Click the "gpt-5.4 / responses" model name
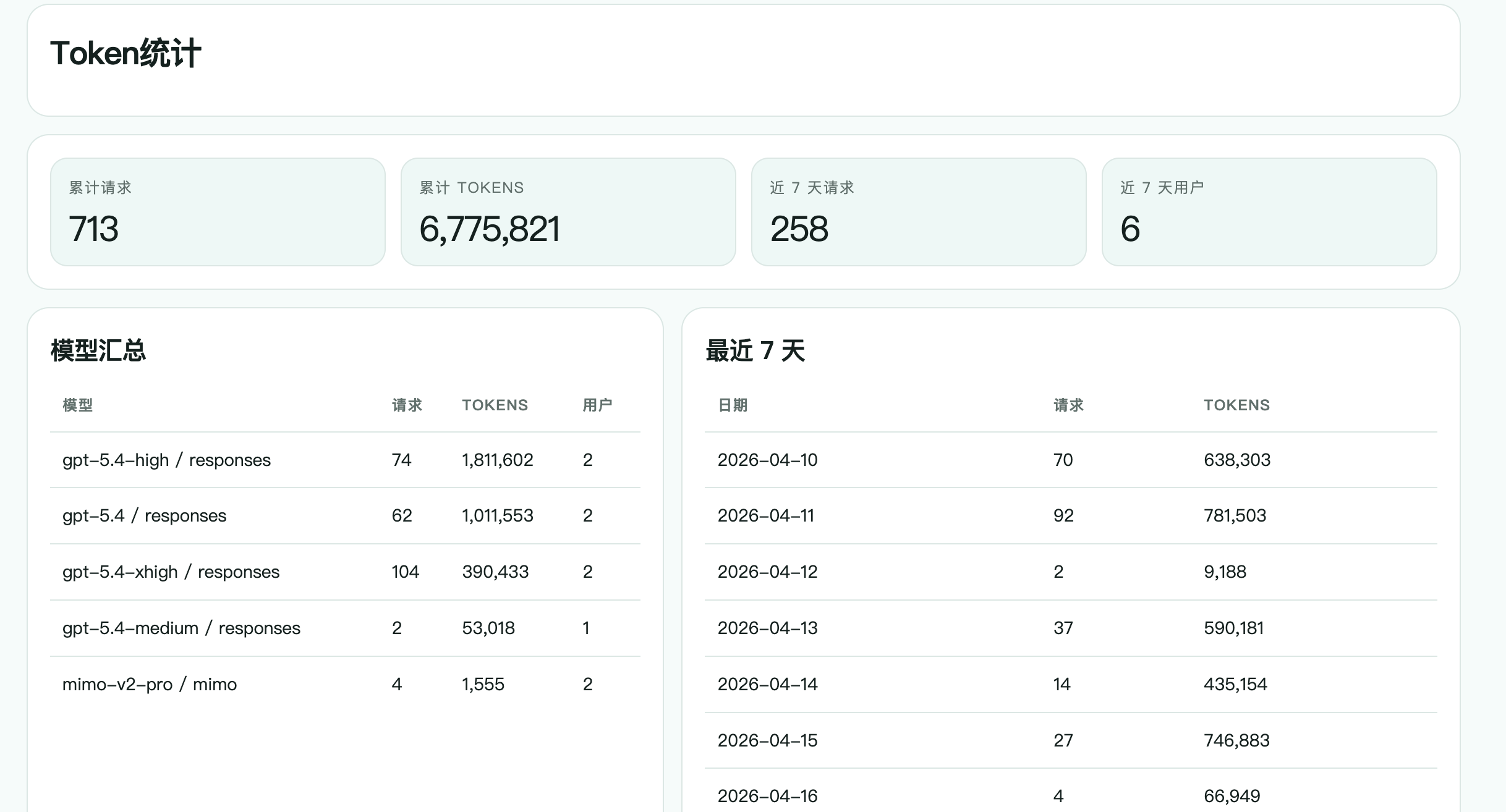Screen dimensions: 1506x812 [144, 516]
